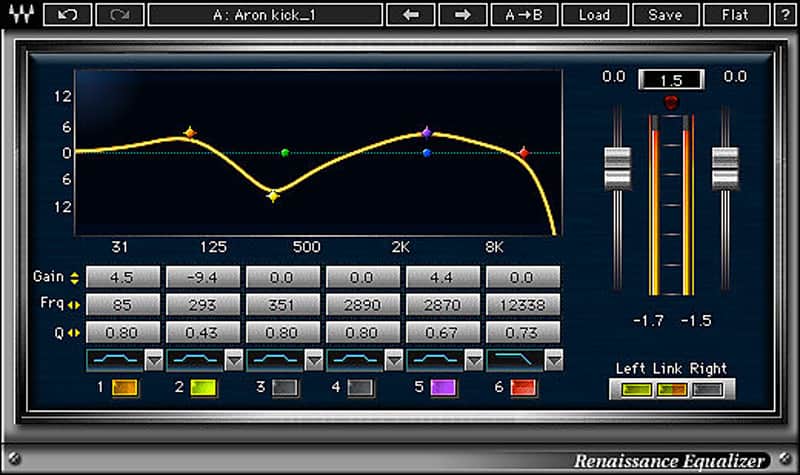Click band 6 low-pass filter shape icon
This screenshot has width=800, height=475.
[x=516, y=360]
